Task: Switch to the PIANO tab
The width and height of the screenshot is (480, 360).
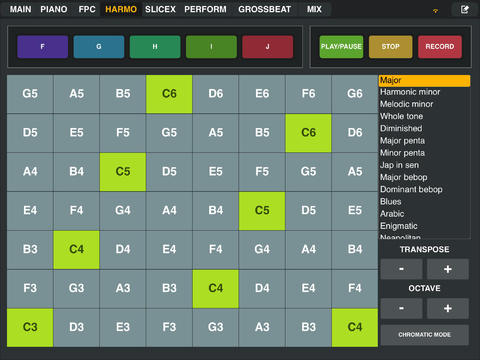Action: tap(54, 9)
